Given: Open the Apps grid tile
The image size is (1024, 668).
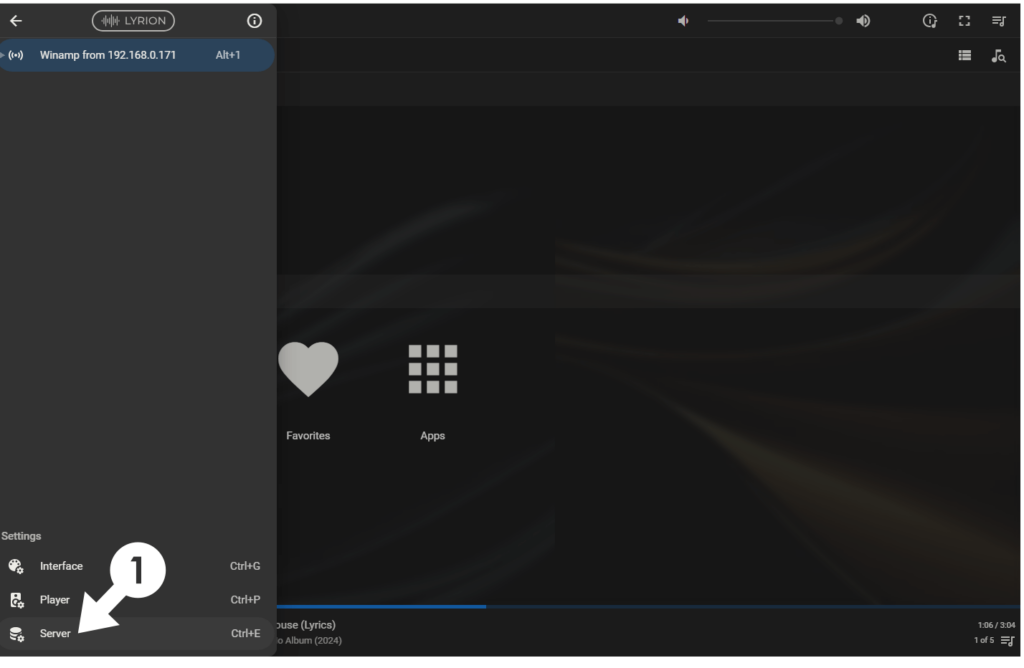Looking at the screenshot, I should (x=432, y=370).
